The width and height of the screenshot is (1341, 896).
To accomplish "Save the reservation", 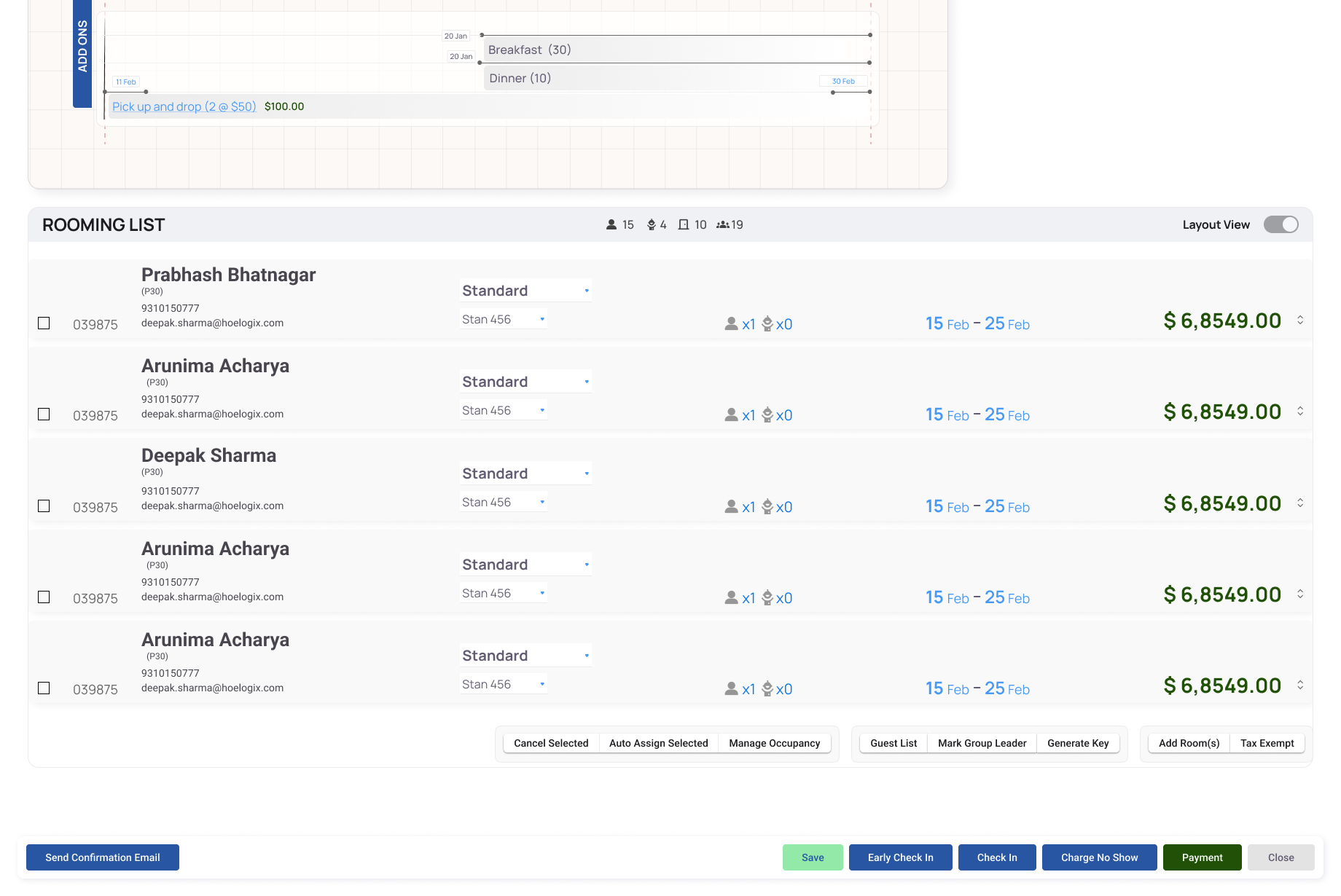I will coord(813,857).
